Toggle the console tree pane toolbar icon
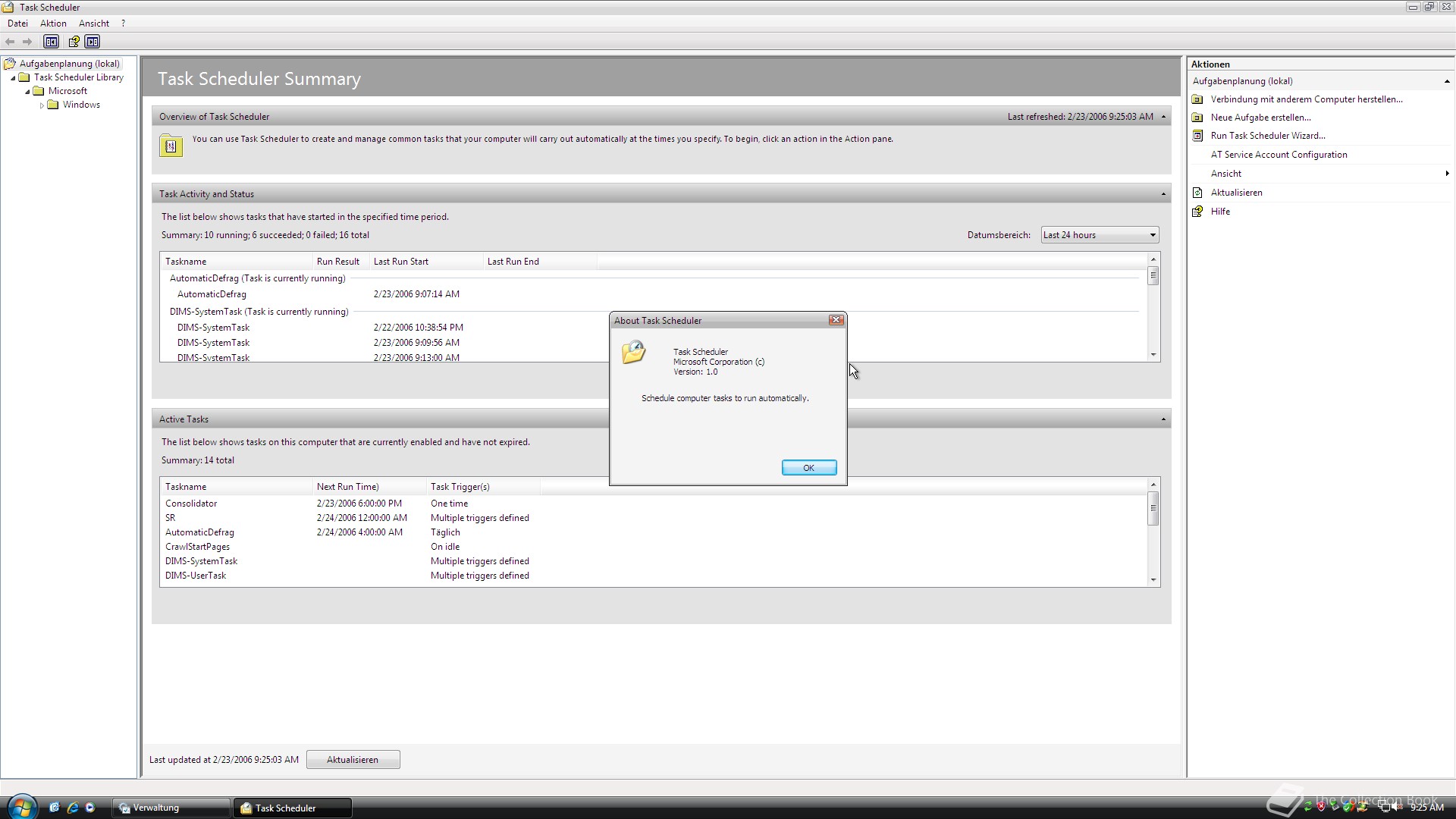The height and width of the screenshot is (819, 1456). point(52,42)
